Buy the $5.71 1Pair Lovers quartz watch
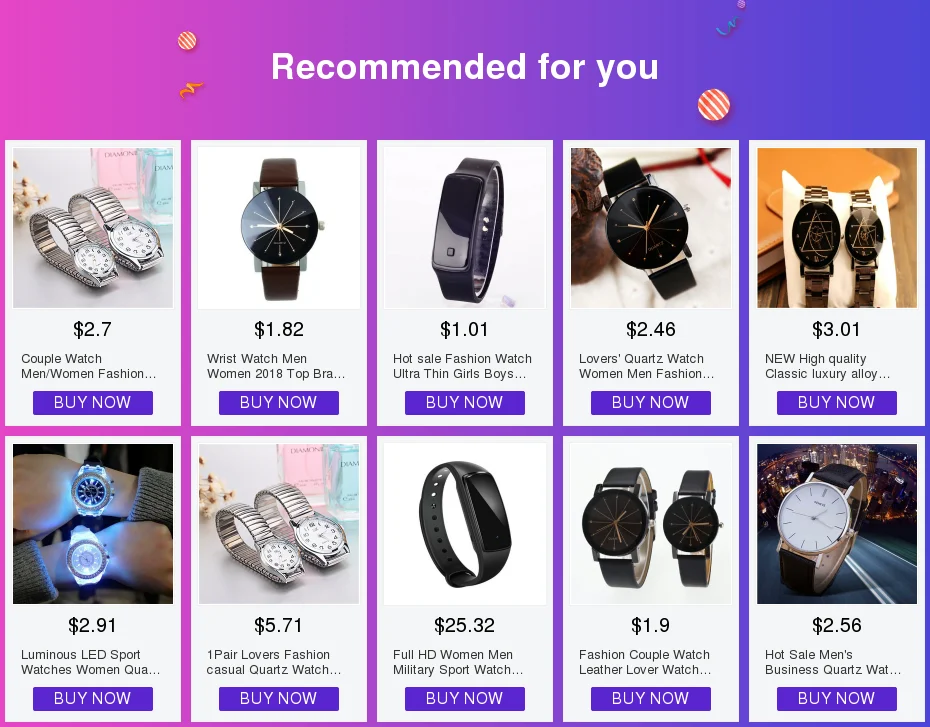Image resolution: width=930 pixels, height=727 pixels. click(x=279, y=699)
